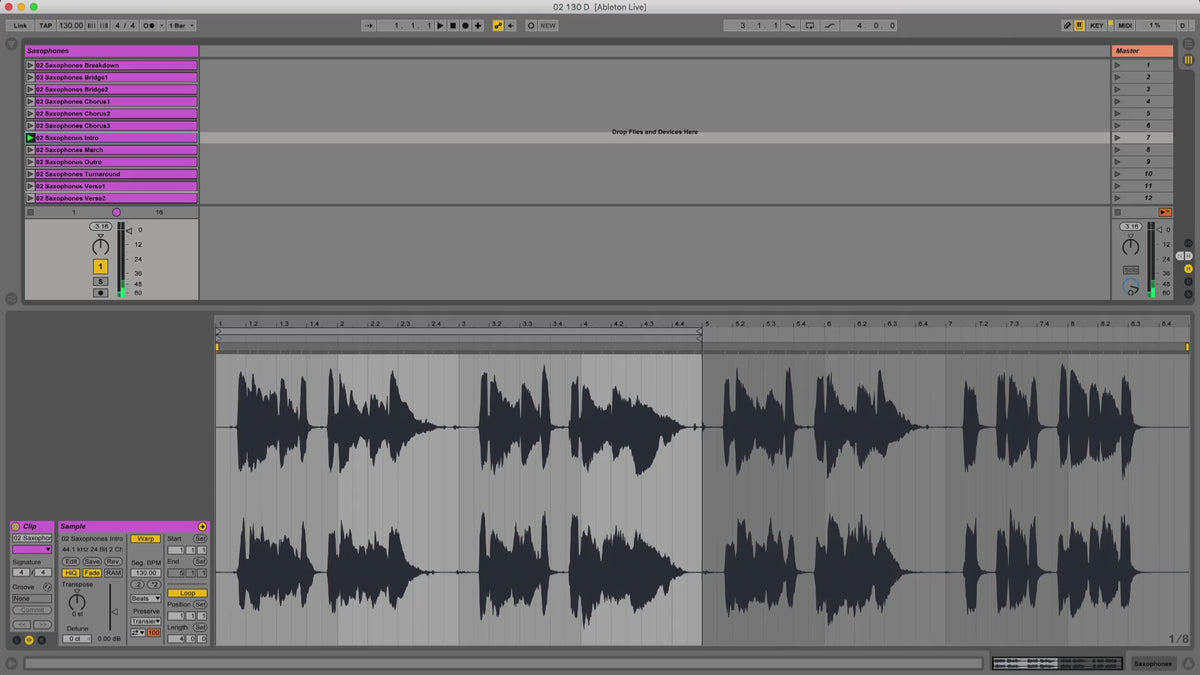
Task: Solo the Saxophones track
Action: click(100, 281)
